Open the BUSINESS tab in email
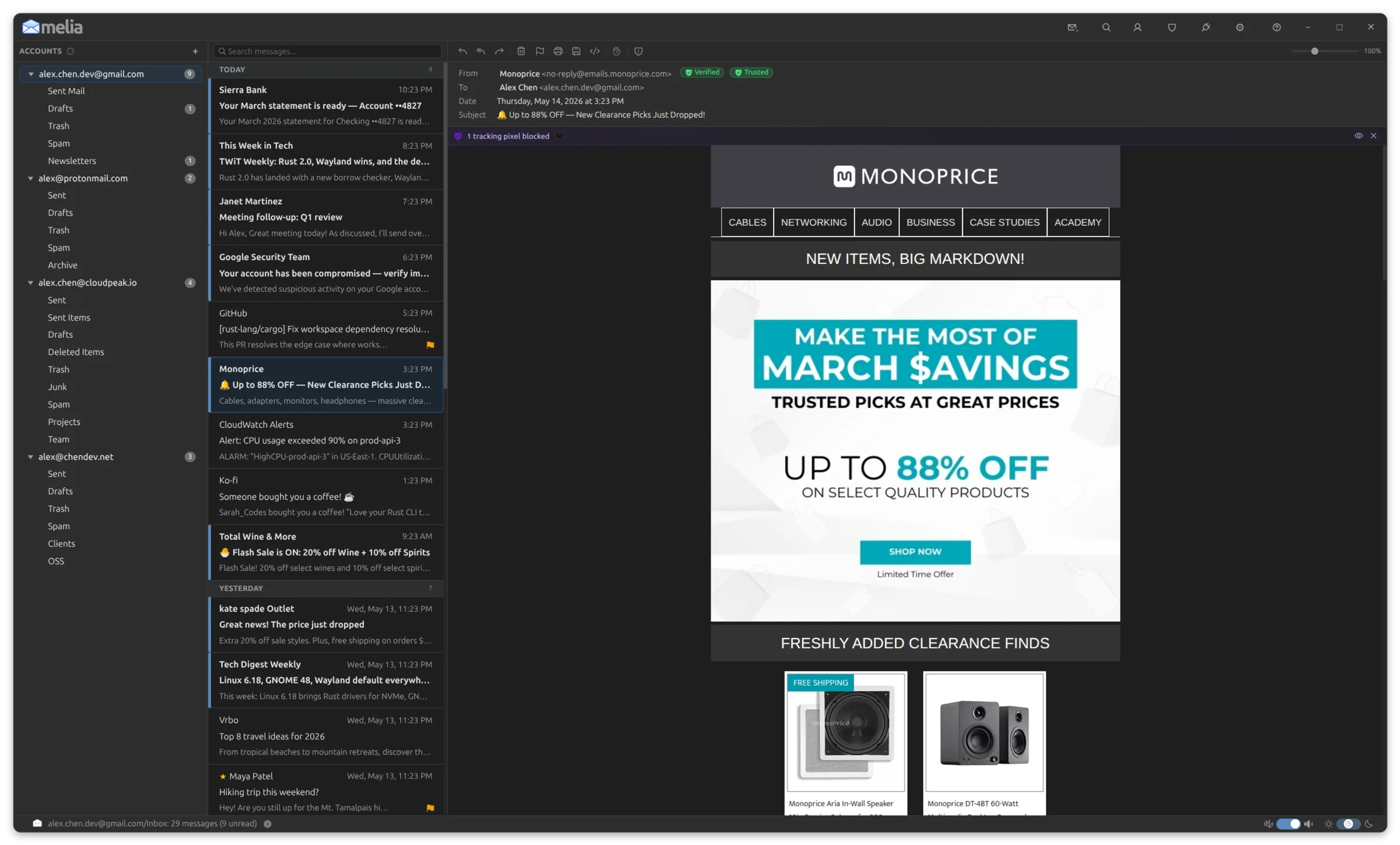This screenshot has width=1400, height=845. [x=930, y=222]
